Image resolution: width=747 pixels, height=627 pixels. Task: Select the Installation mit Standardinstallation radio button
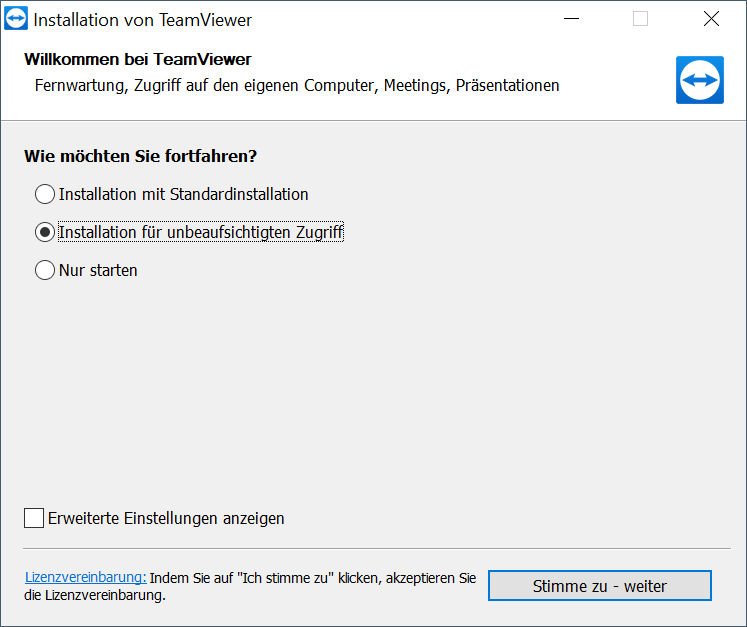pyautogui.click(x=45, y=194)
